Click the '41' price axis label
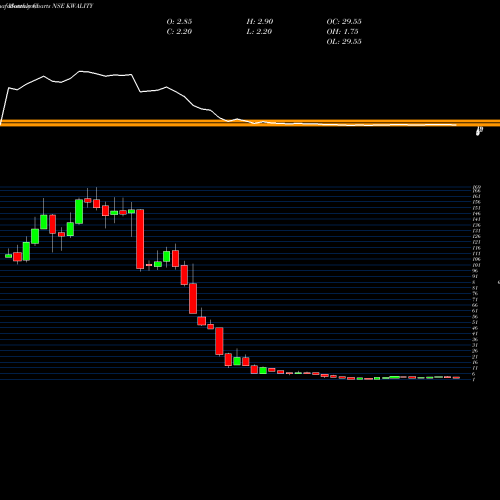Viewport: 500px width, 500px height. 475,334
